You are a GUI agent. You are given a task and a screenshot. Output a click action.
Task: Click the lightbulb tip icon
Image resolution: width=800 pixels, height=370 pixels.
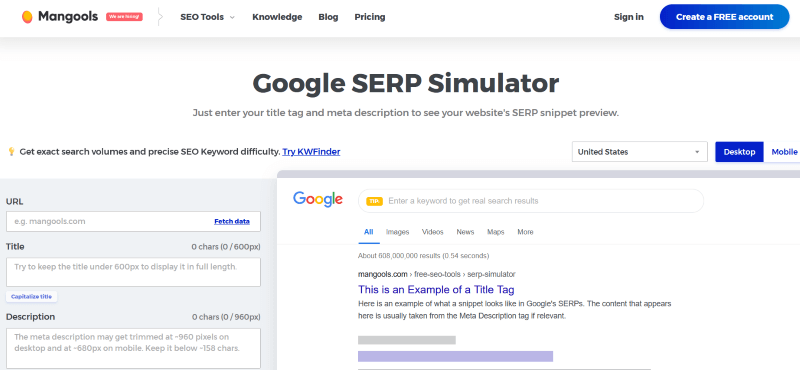click(x=11, y=152)
